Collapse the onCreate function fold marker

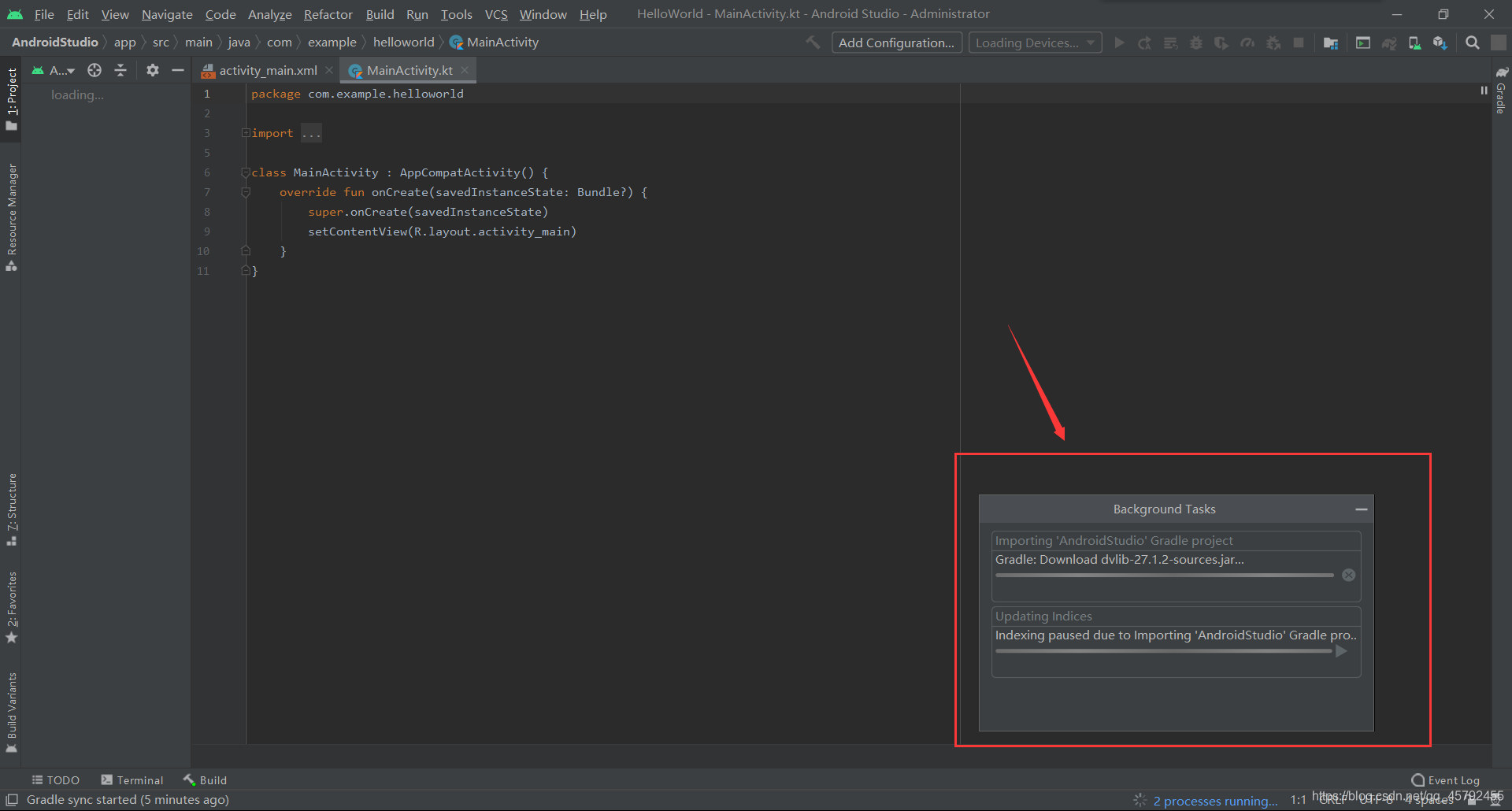click(246, 192)
